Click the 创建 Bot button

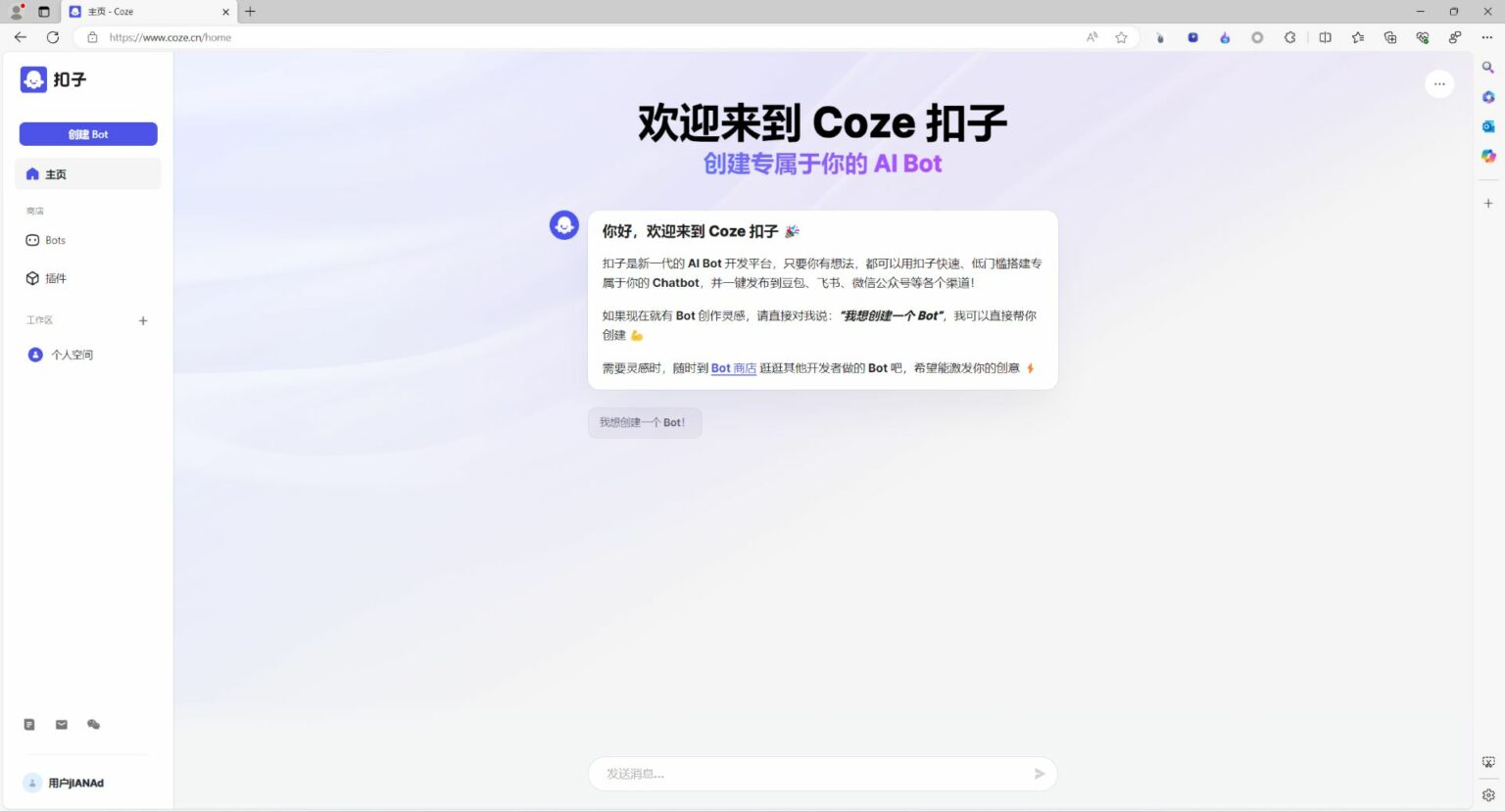click(88, 133)
